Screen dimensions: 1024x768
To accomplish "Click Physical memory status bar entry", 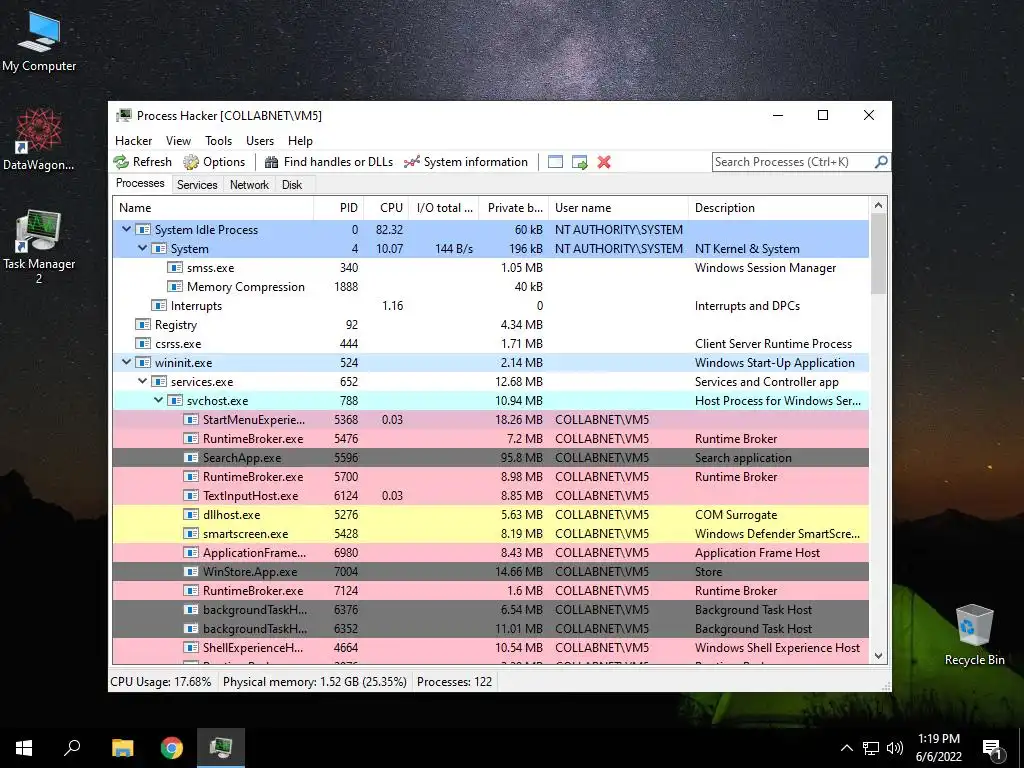I will pos(315,682).
